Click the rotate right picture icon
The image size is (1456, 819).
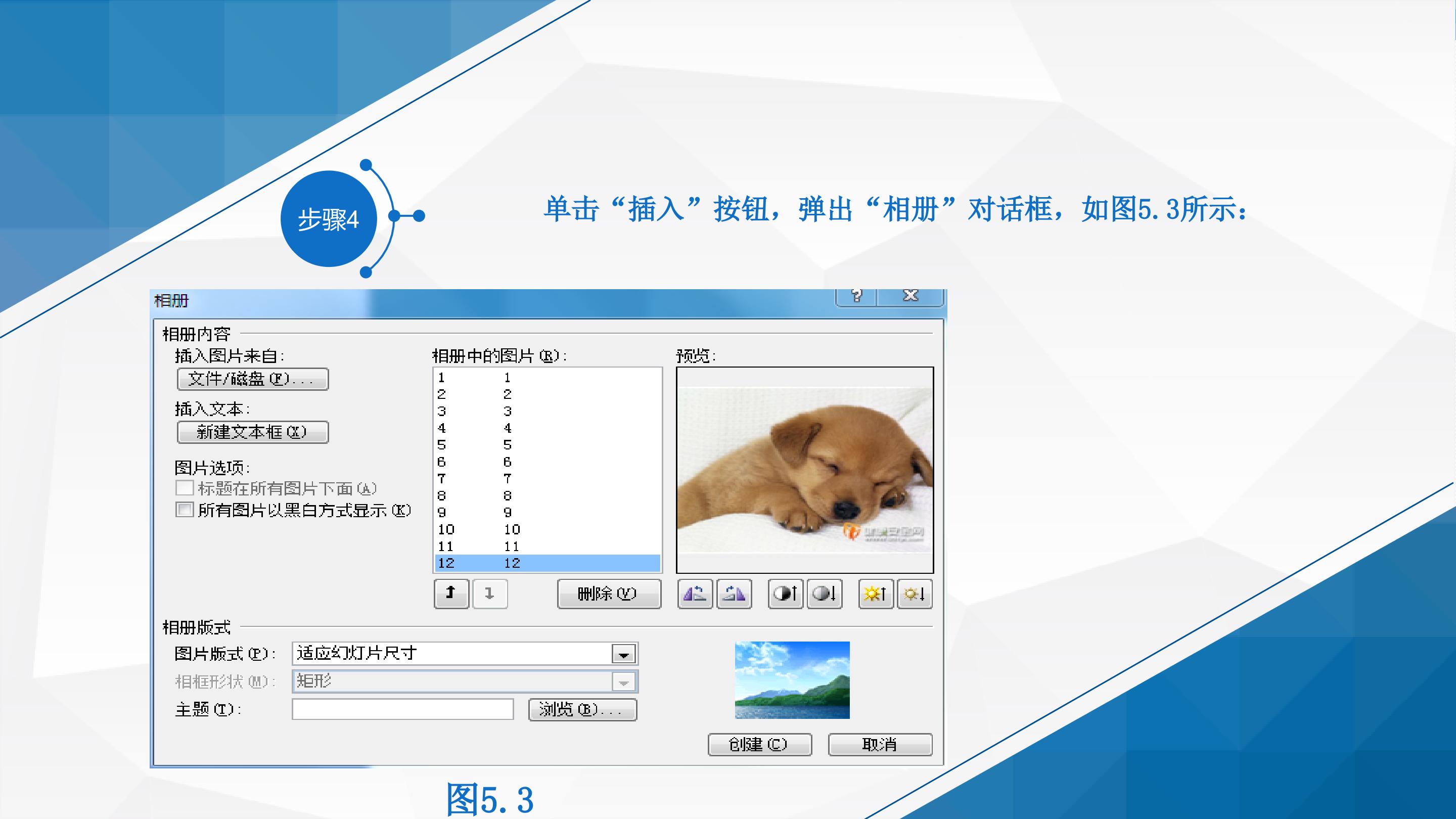(x=734, y=594)
